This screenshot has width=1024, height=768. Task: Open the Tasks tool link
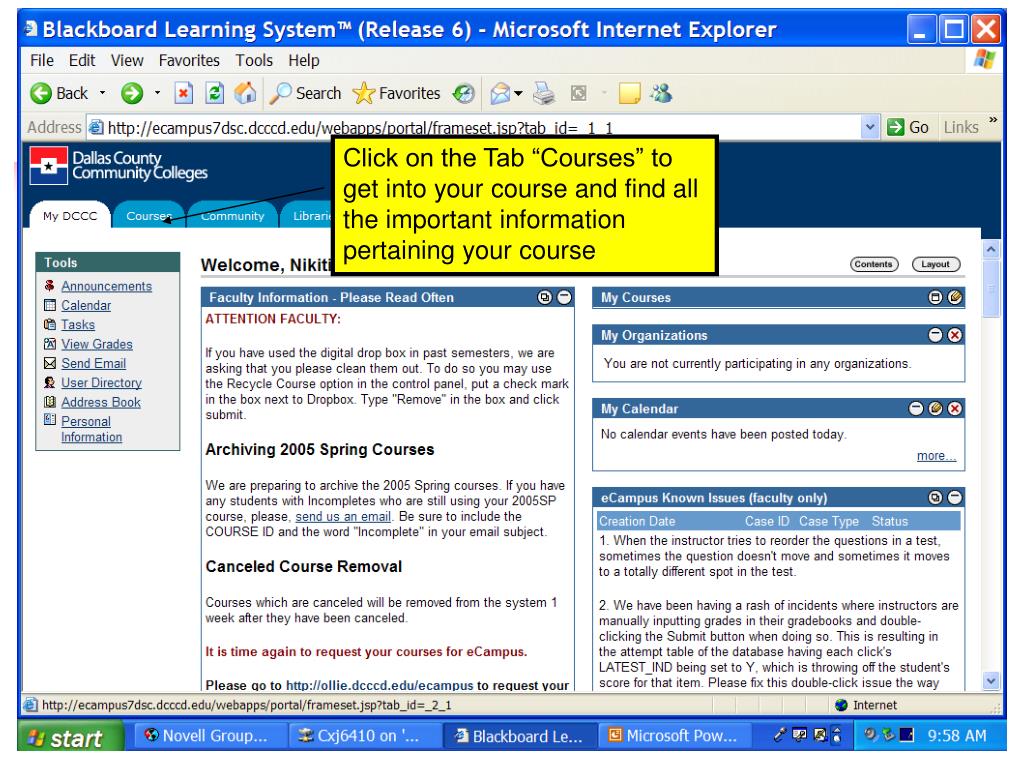pyautogui.click(x=78, y=325)
